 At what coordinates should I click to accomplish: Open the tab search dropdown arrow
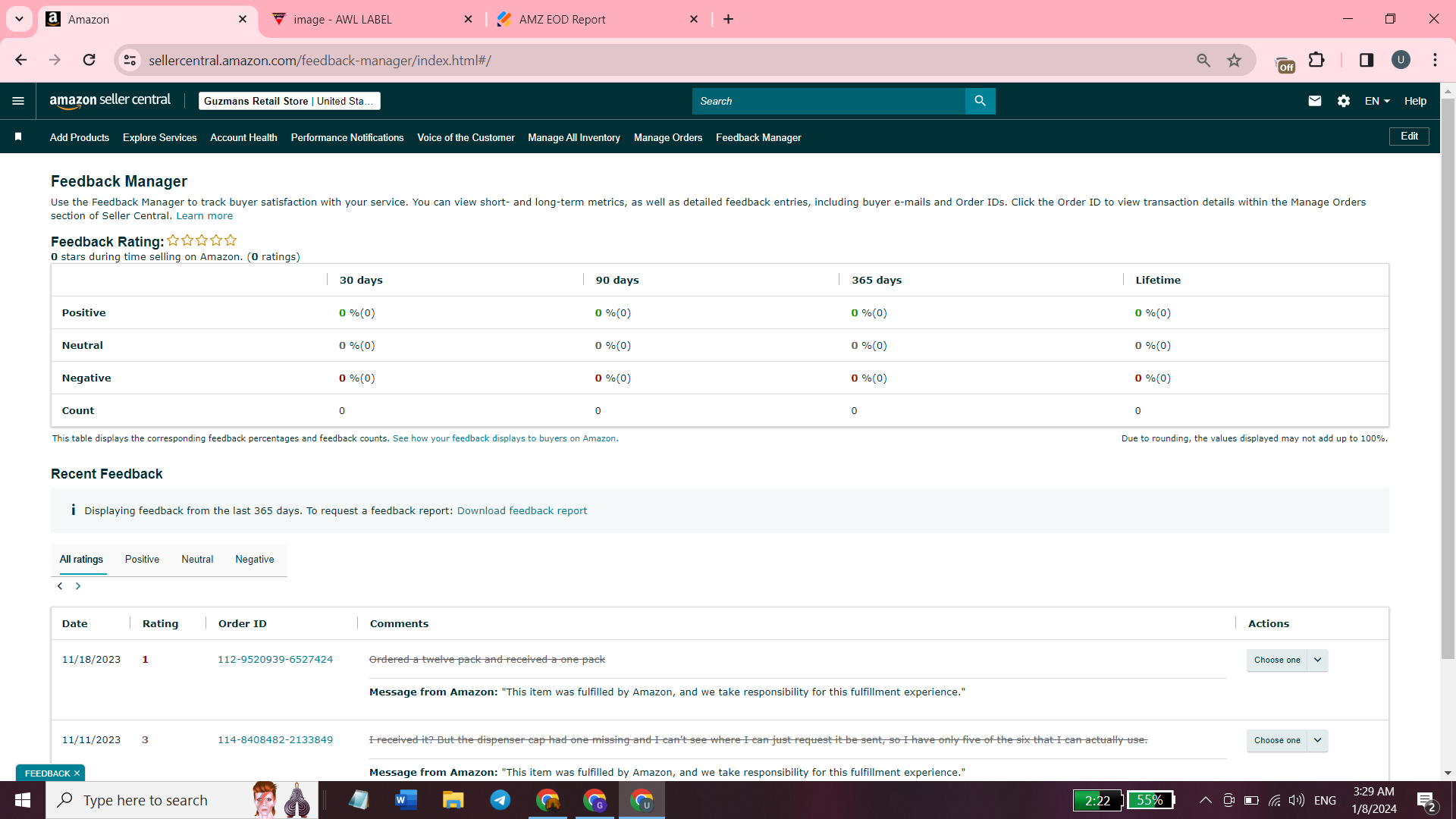coord(19,19)
